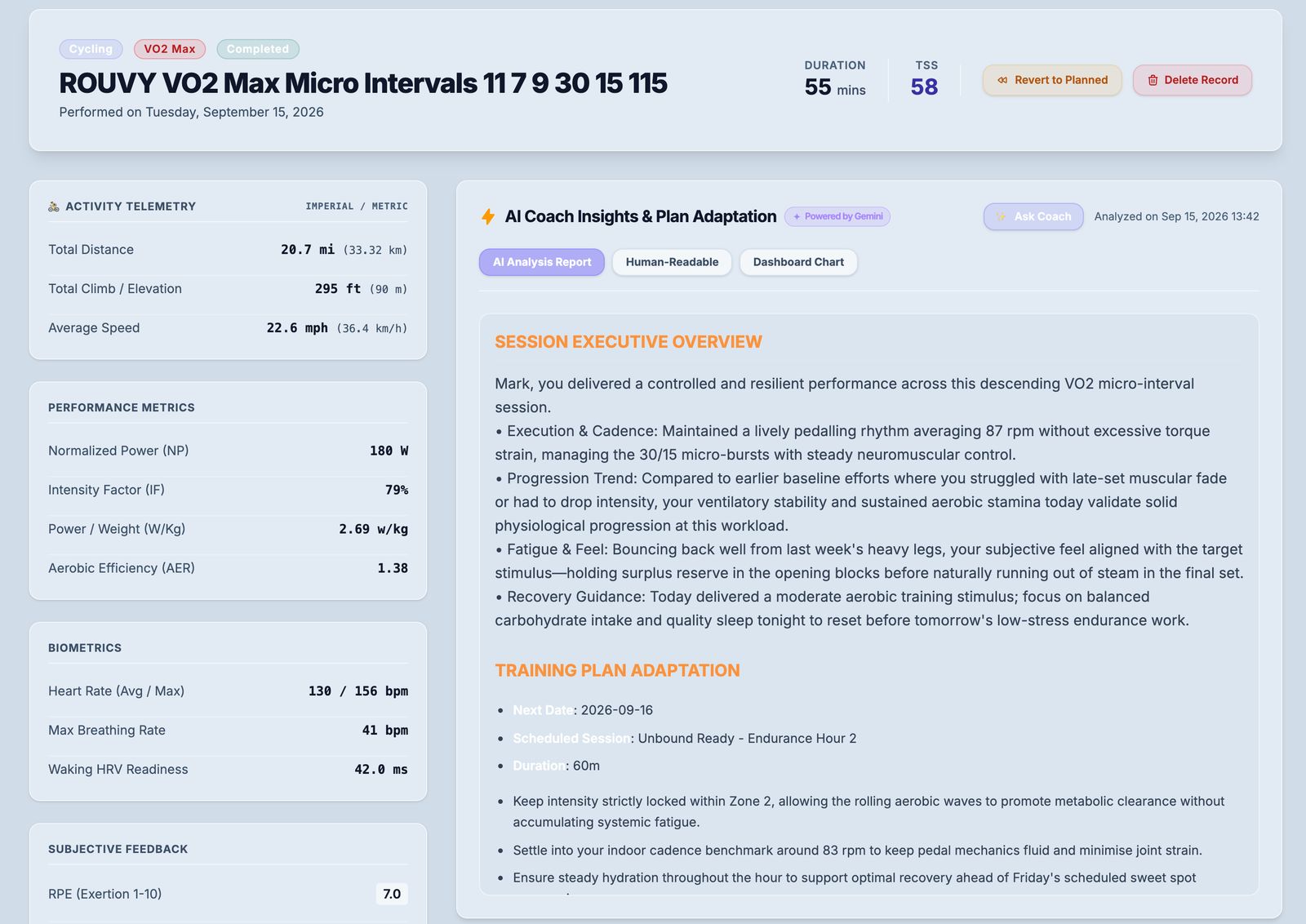Screen dimensions: 1306x924
Task: Click the Heart Rate value 130 / 156 bpm
Action: coord(358,691)
